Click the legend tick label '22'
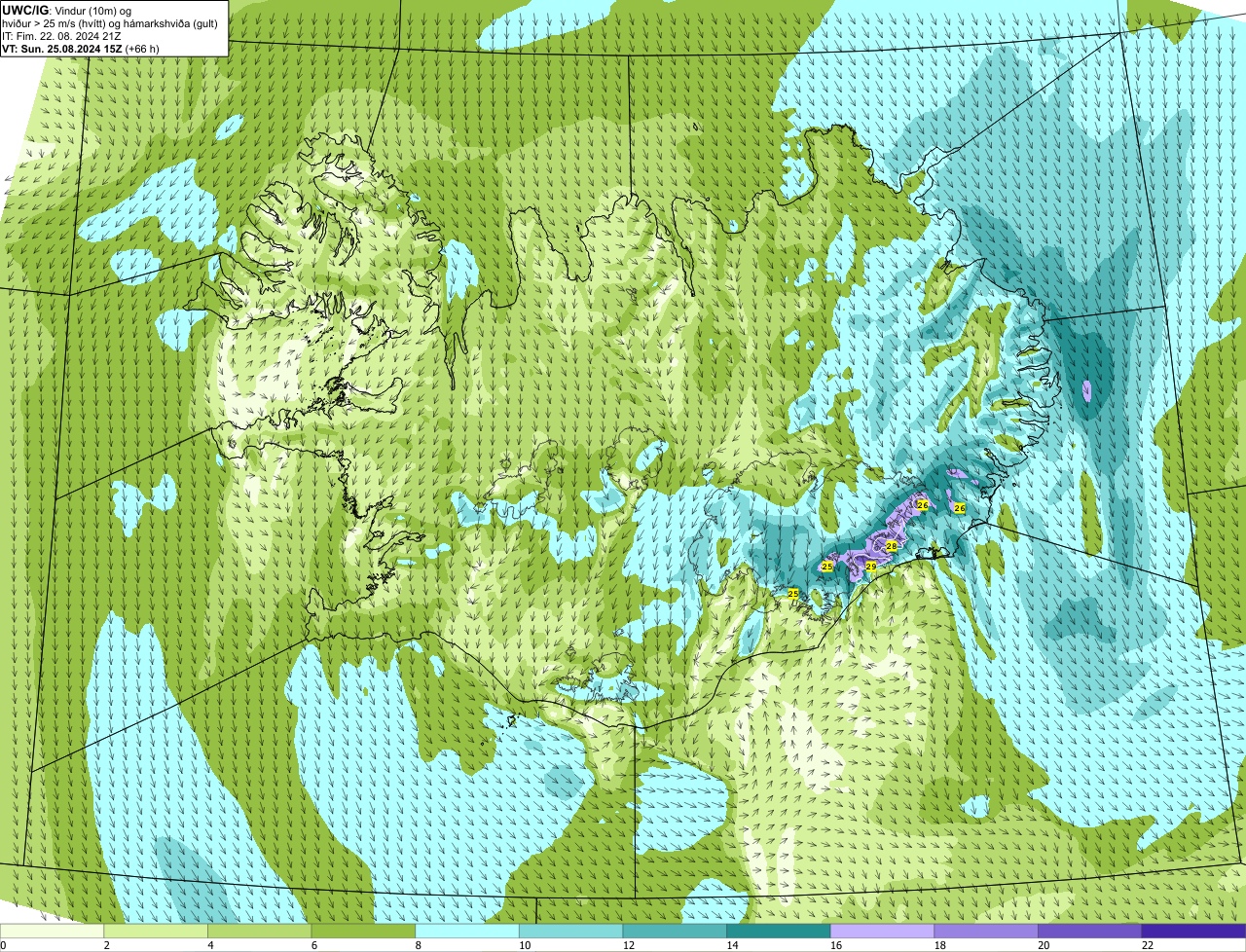Image resolution: width=1246 pixels, height=952 pixels. 1148,944
